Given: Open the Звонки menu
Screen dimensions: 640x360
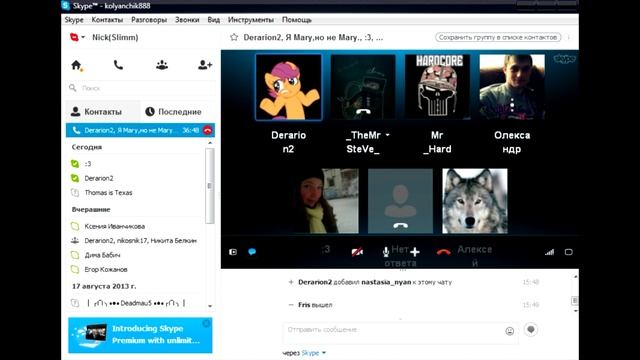Looking at the screenshot, I should coord(187,20).
